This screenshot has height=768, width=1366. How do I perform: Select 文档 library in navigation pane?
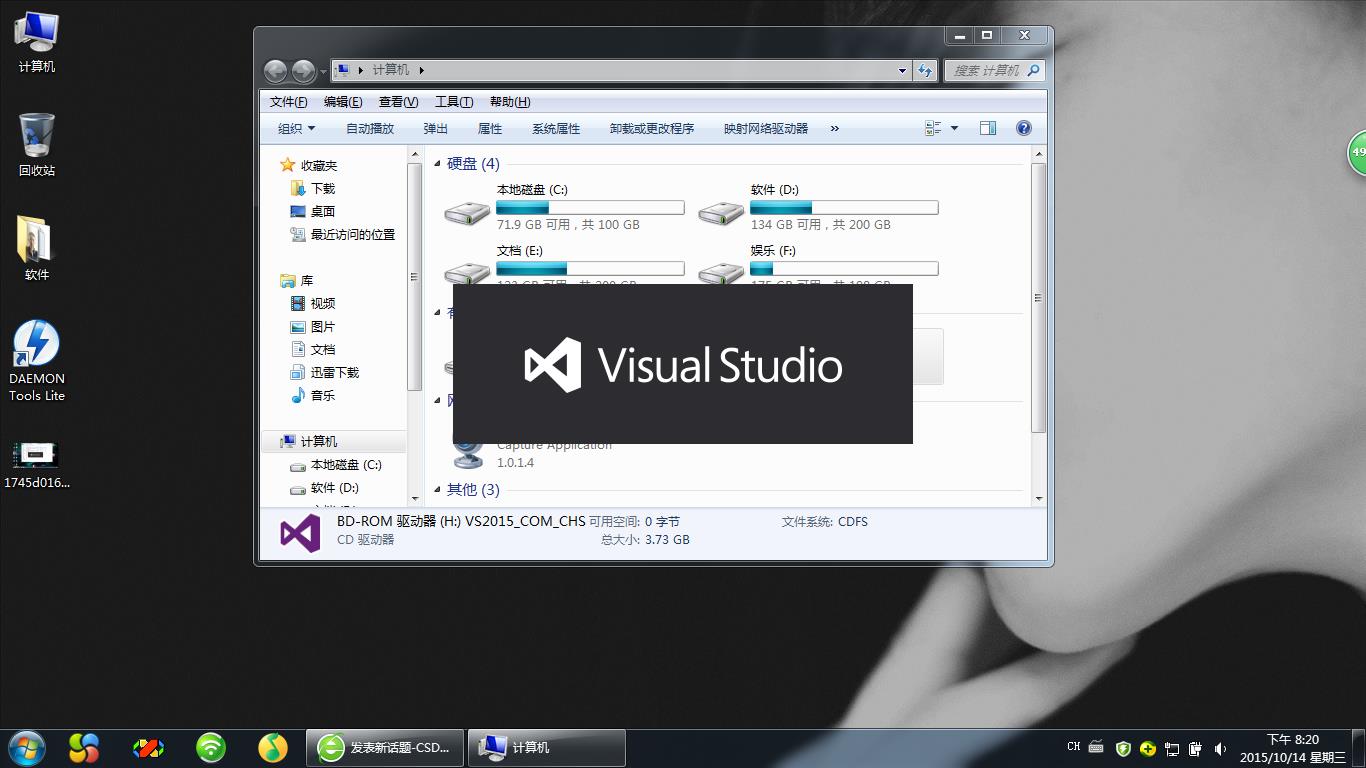pyautogui.click(x=312, y=349)
